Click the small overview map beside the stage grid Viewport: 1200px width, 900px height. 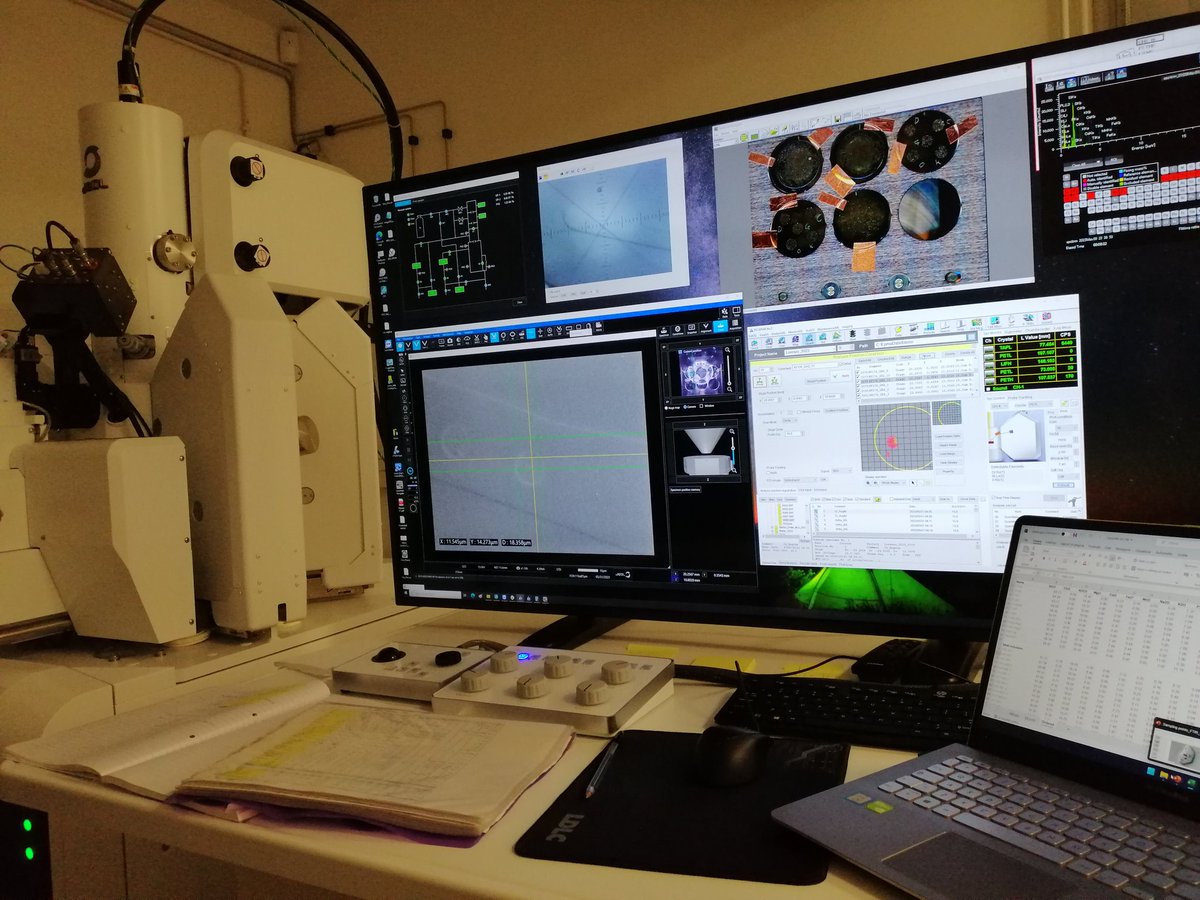point(946,413)
